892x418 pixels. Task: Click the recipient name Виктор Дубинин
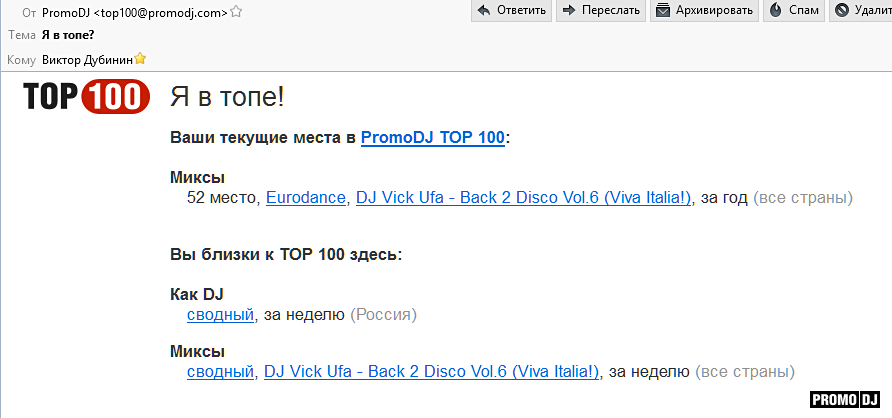pos(94,59)
